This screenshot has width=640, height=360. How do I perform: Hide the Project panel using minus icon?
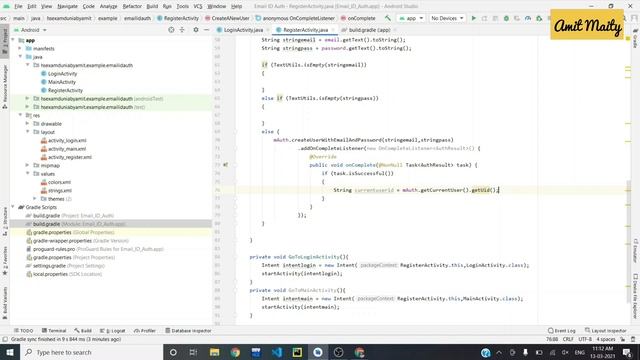pos(207,30)
